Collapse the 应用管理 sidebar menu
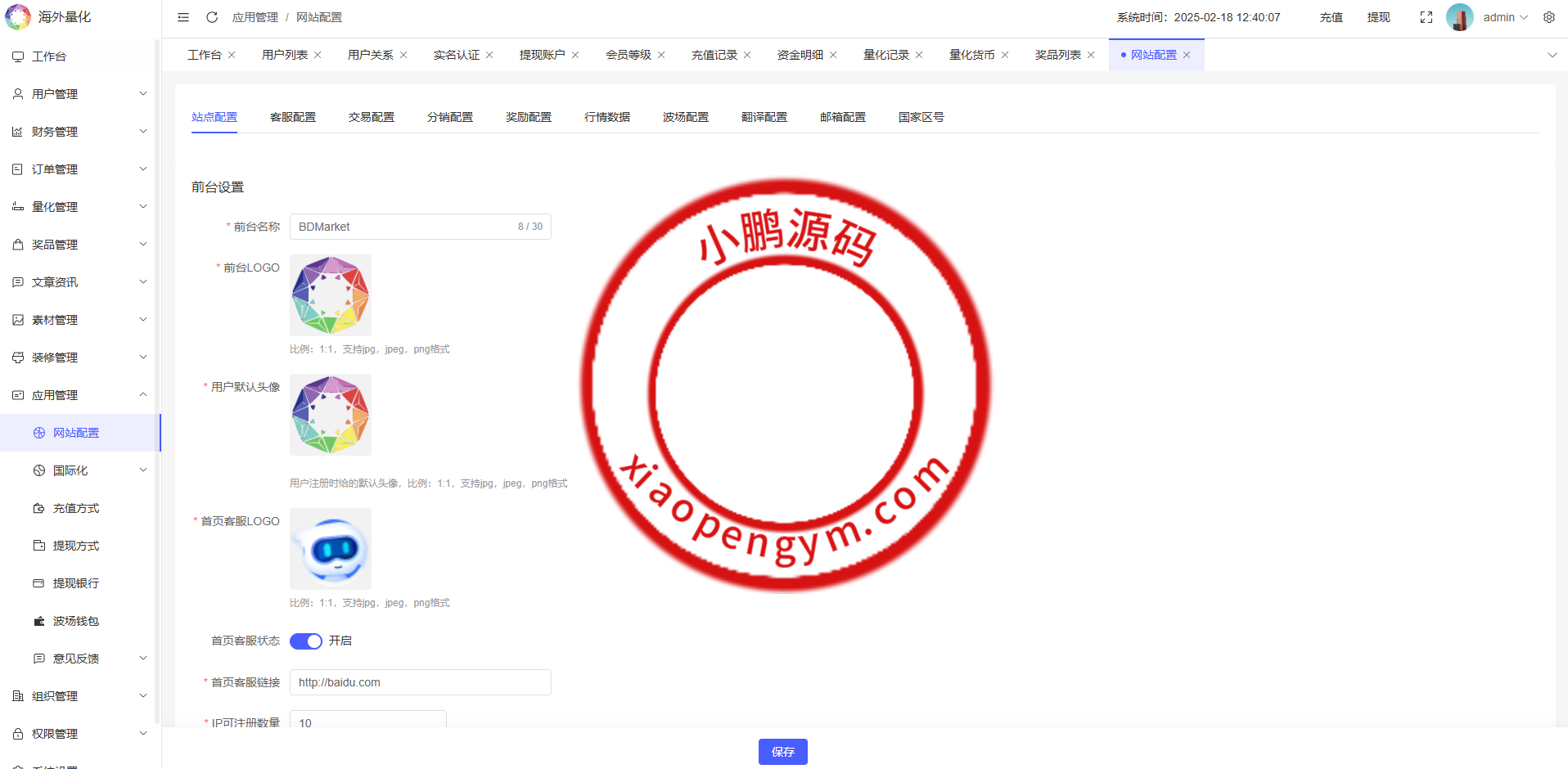Screen dimensions: 1568x769 coord(79,395)
